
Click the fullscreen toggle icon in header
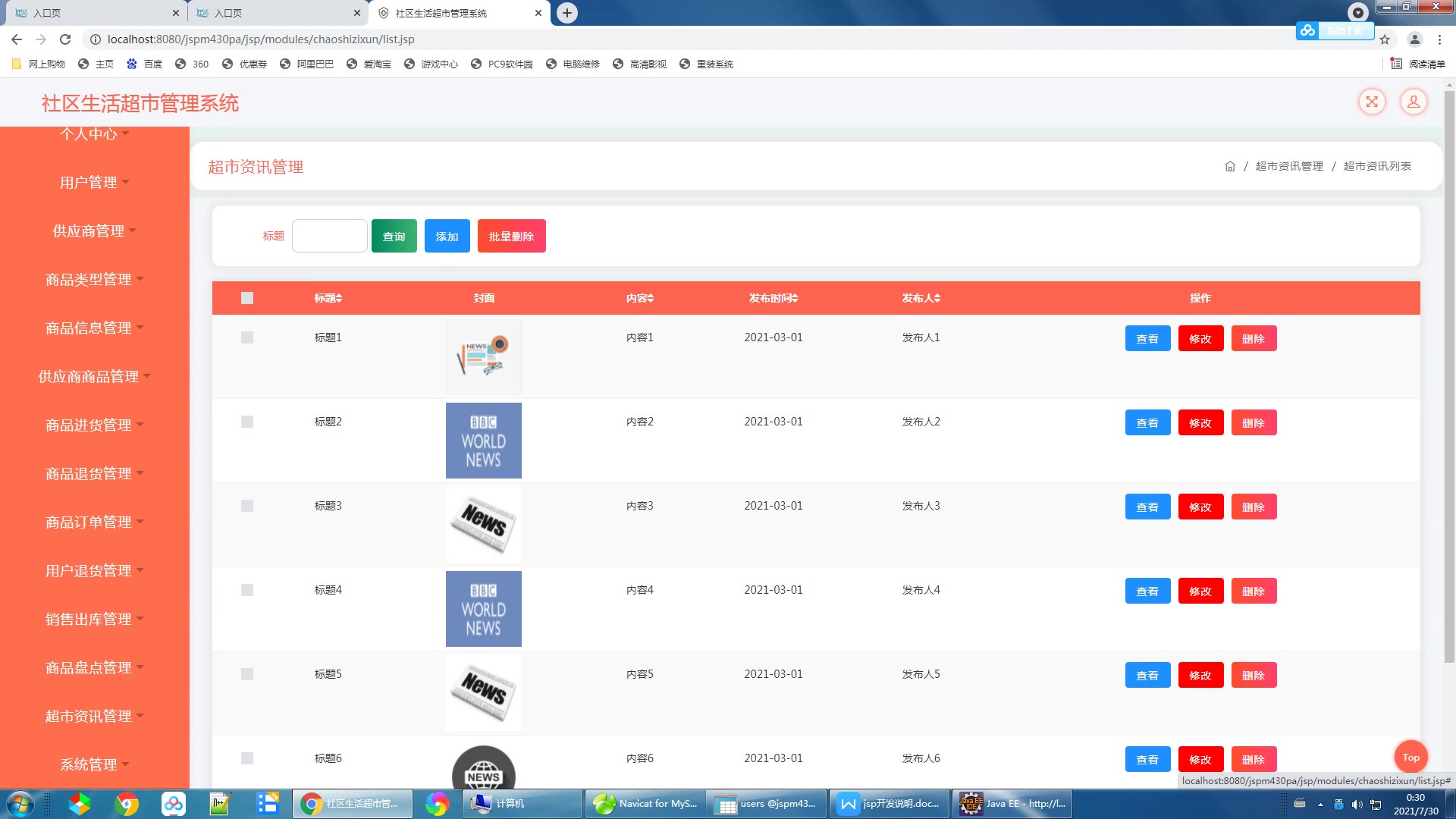tap(1372, 102)
